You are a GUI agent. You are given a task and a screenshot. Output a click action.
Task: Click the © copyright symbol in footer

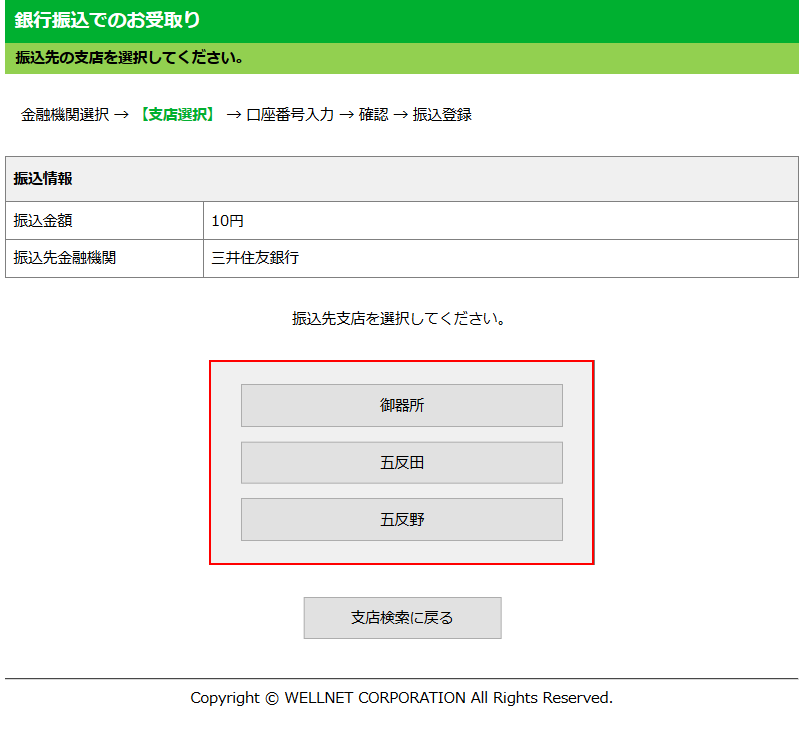[272, 698]
